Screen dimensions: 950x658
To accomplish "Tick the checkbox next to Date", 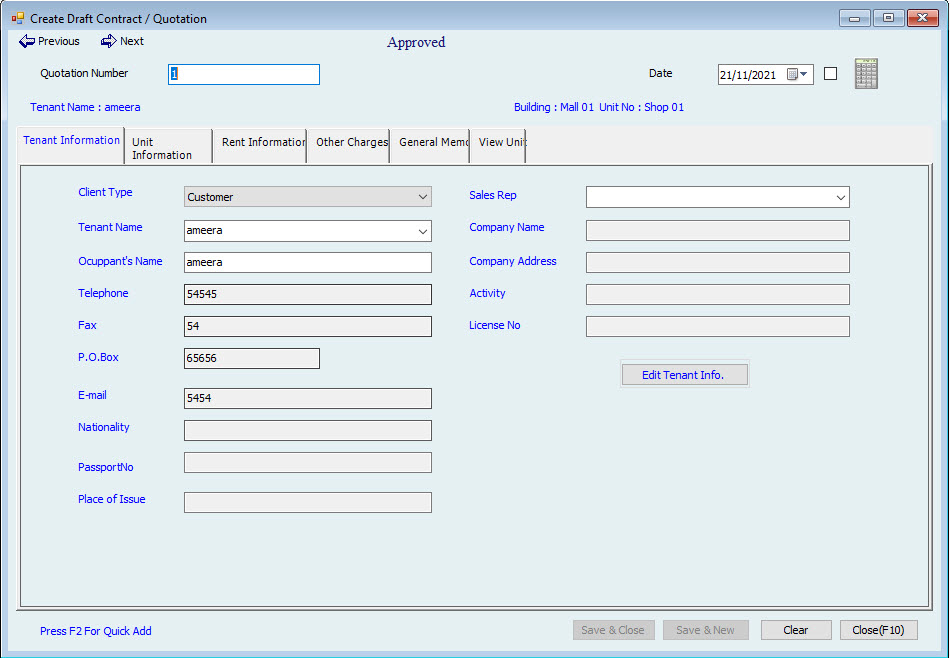I will [830, 74].
